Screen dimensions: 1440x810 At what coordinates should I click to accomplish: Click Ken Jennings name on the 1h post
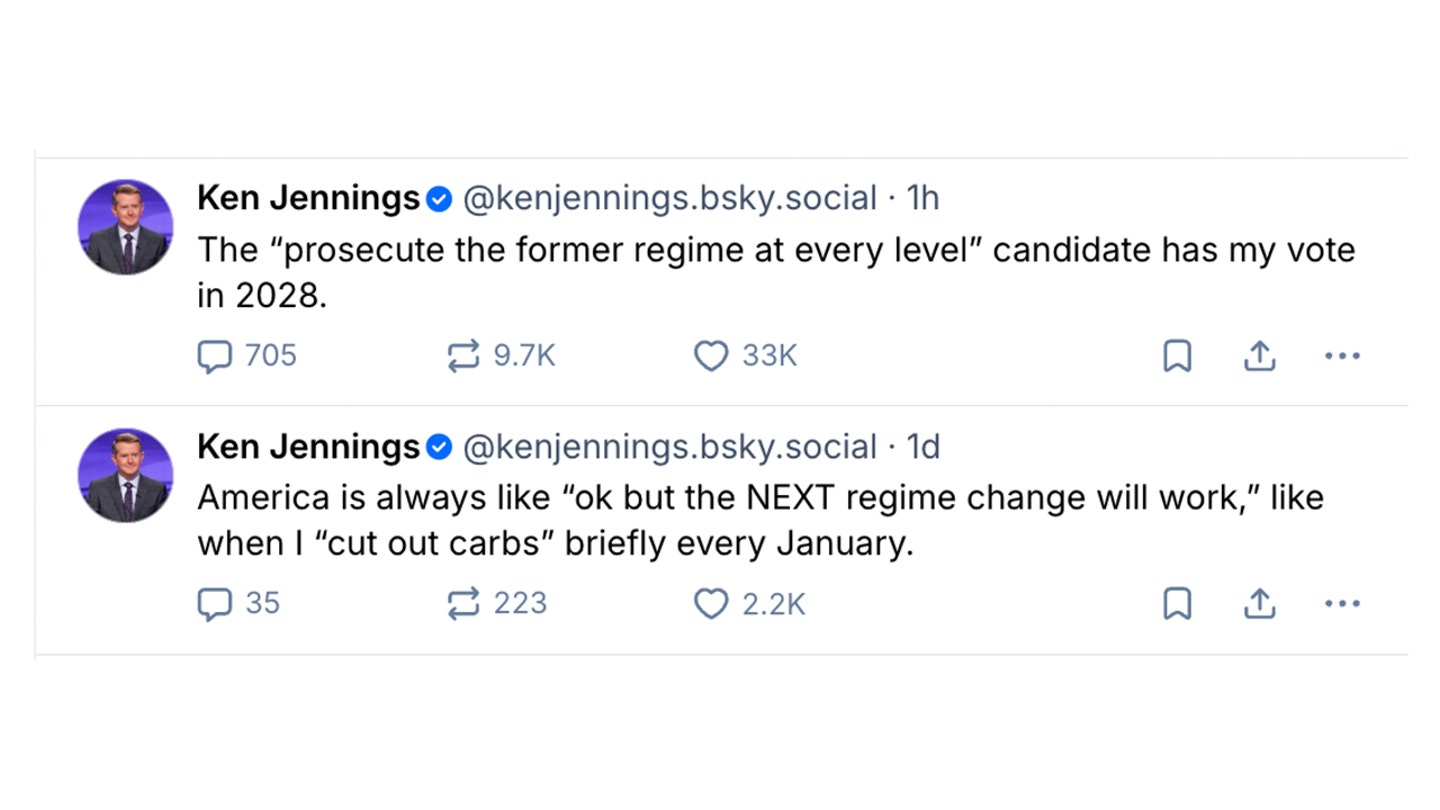pos(308,198)
